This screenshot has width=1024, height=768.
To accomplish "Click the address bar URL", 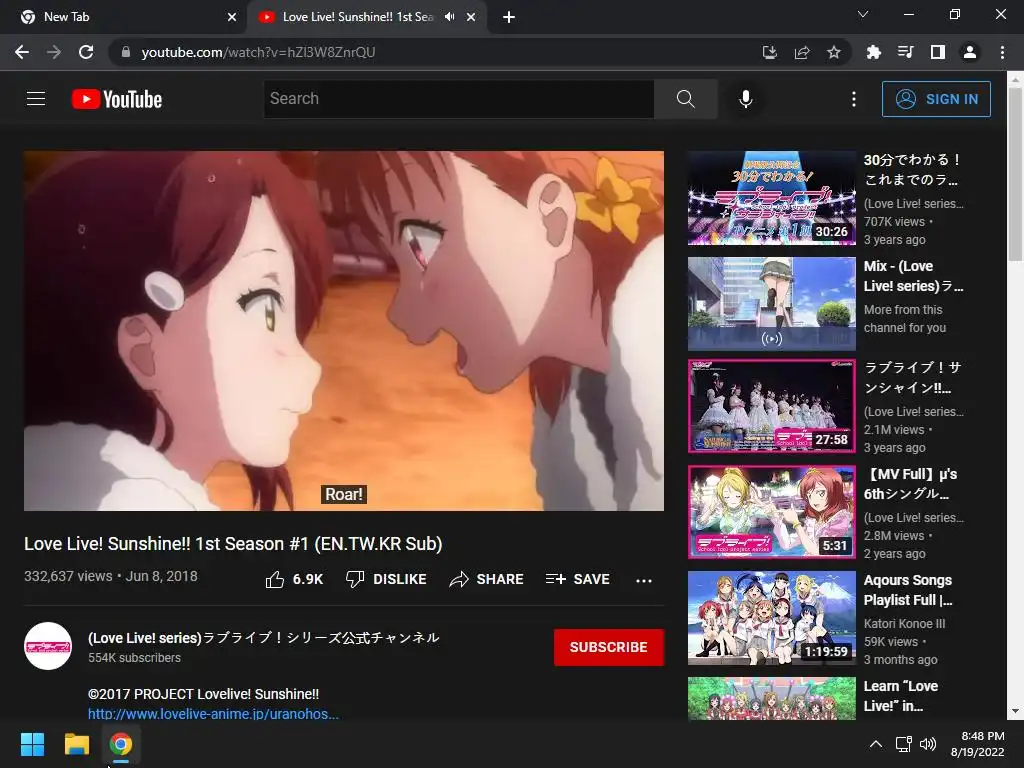I will click(258, 52).
